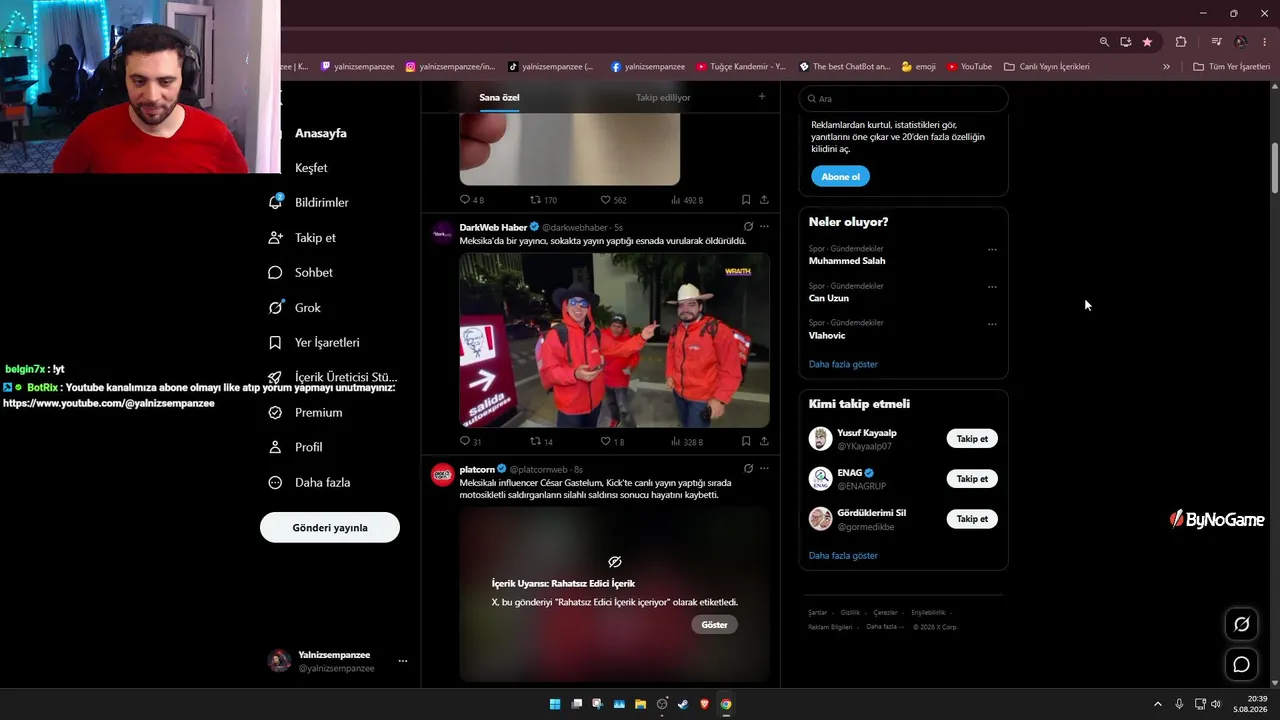Share the DarkWeb Haber post
1280x720 pixels.
click(x=764, y=441)
